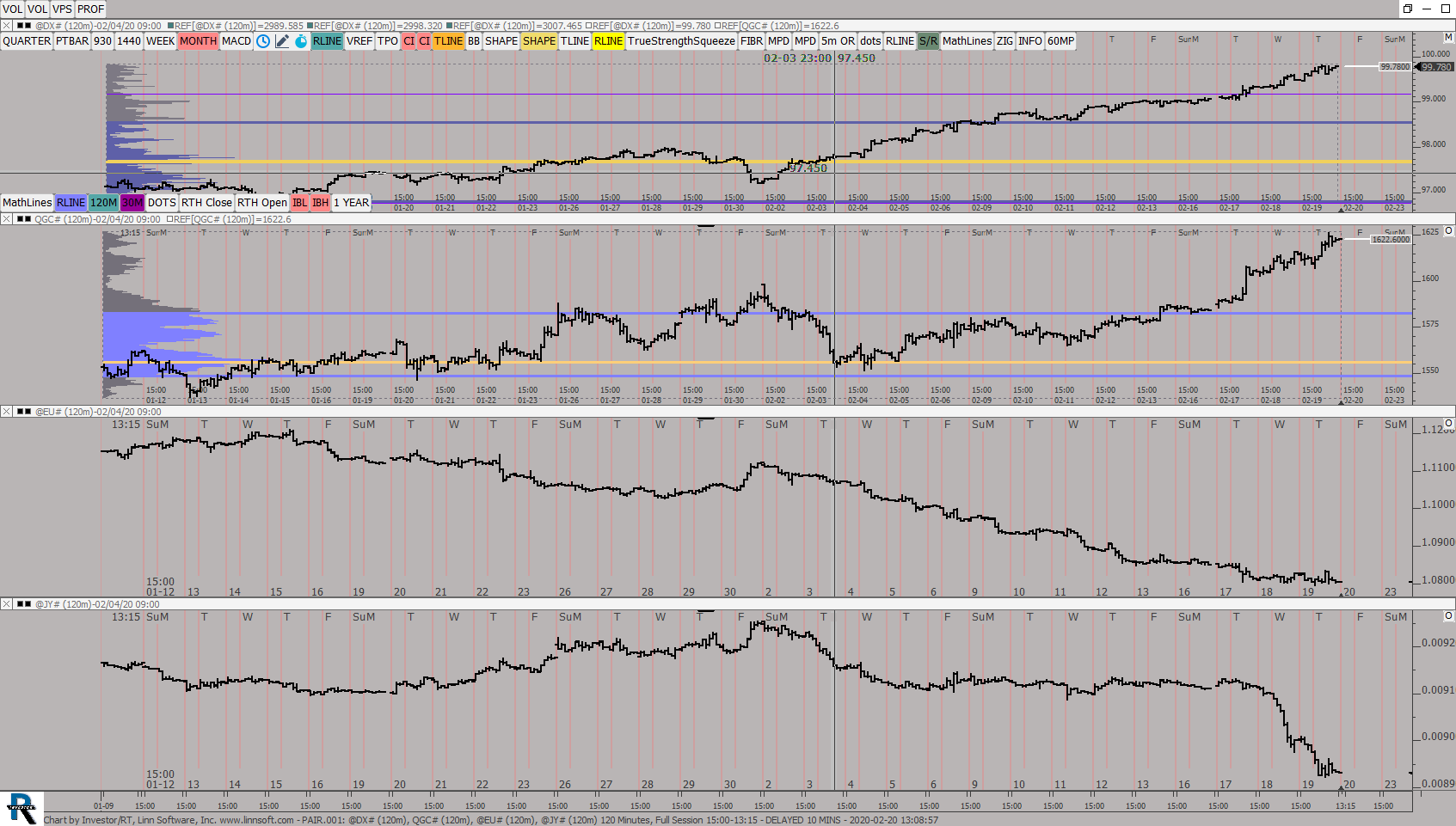The image size is (1456, 826).
Task: Click the 99.7800 price marker on DX chart
Action: point(1395,66)
